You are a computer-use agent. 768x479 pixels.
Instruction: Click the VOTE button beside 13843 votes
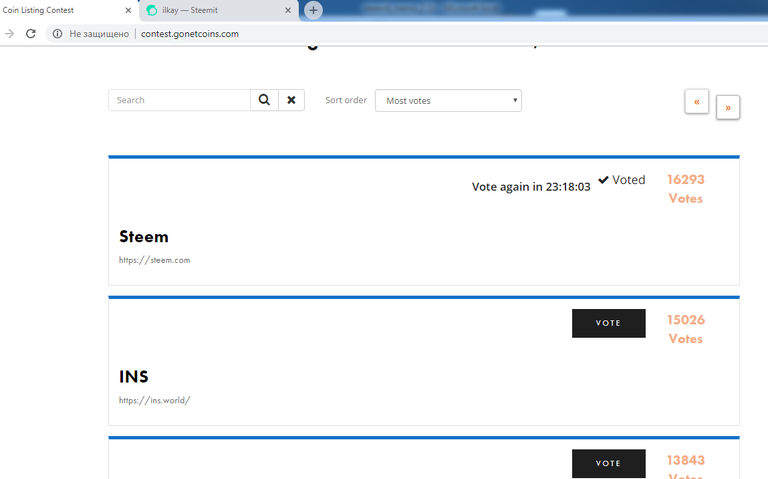(608, 463)
